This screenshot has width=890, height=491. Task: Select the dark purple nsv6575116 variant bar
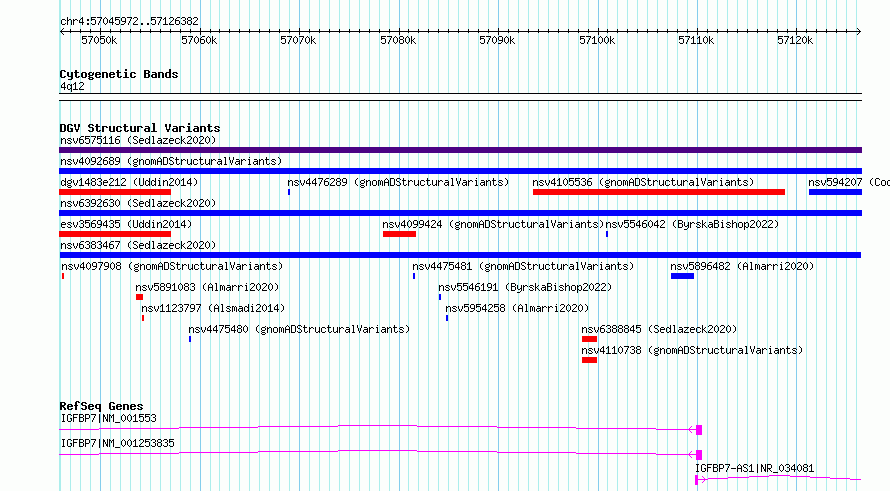[460, 150]
